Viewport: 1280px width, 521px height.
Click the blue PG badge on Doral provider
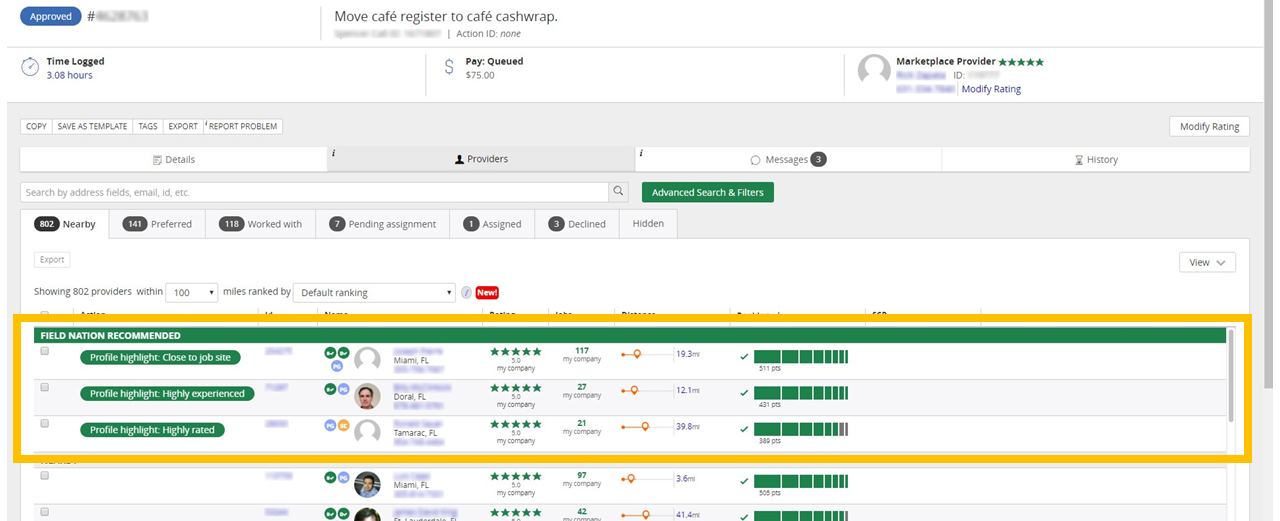(x=343, y=389)
